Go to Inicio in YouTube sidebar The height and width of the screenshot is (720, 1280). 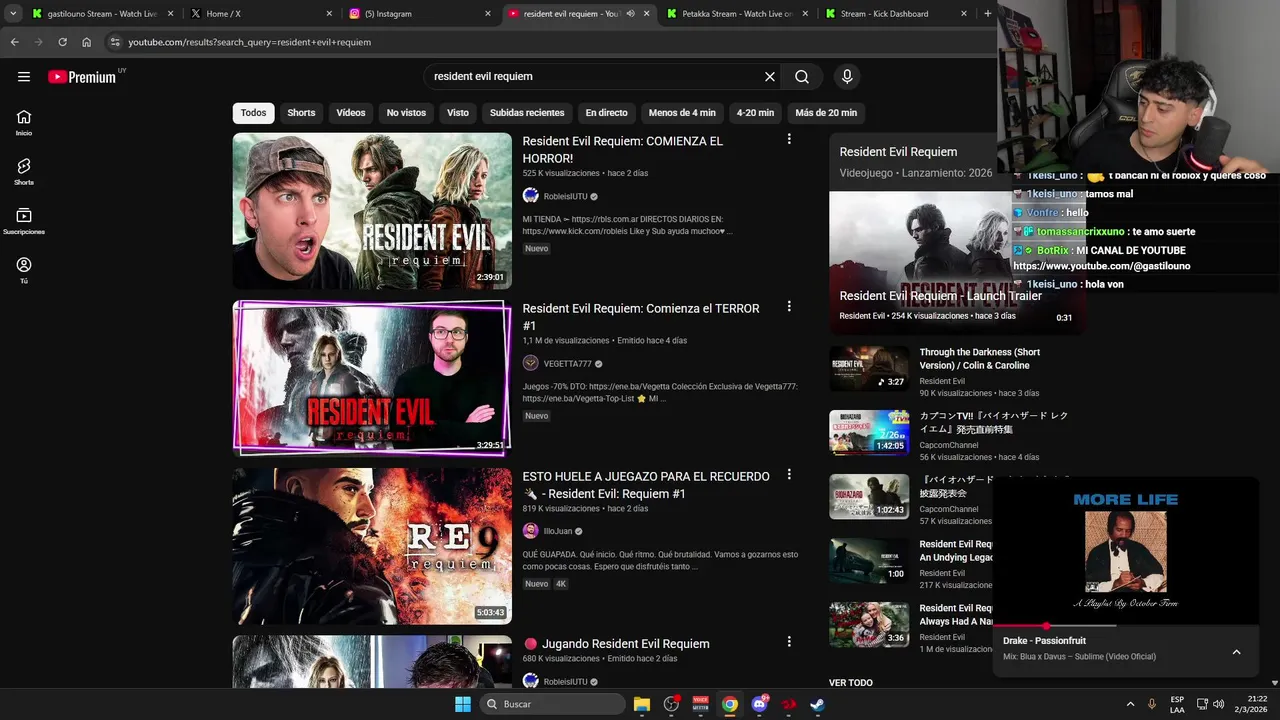pyautogui.click(x=24, y=122)
